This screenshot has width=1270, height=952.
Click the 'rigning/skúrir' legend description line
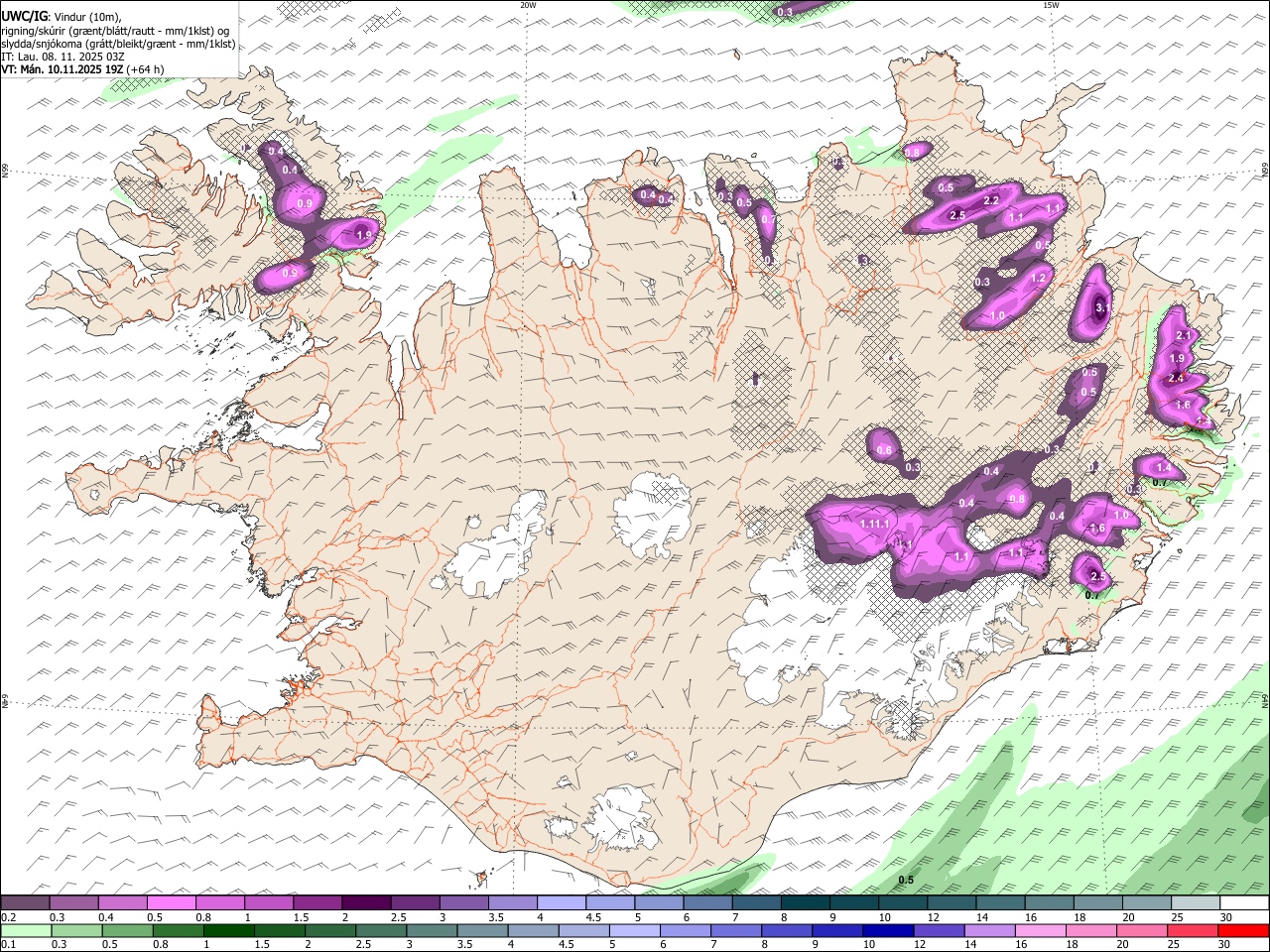click(x=116, y=31)
